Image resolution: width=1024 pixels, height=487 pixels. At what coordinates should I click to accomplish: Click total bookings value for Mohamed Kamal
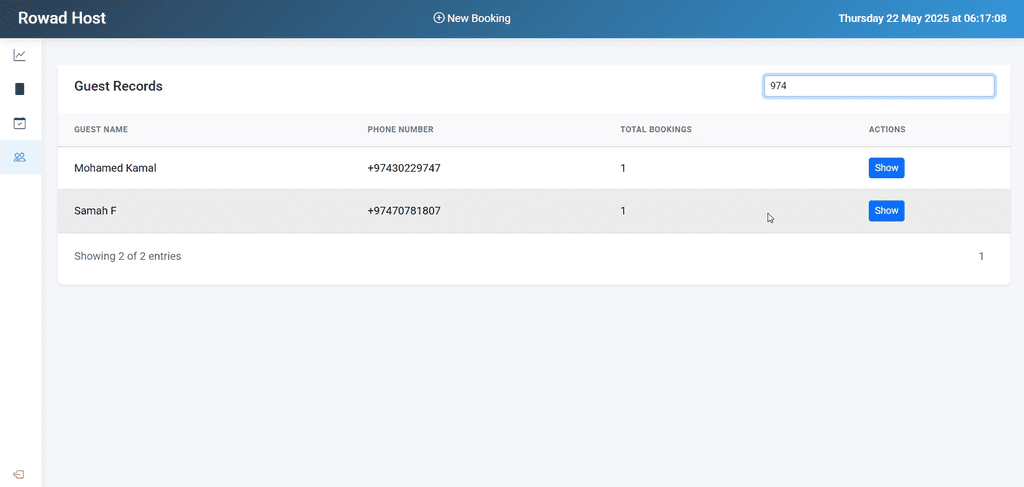click(x=623, y=168)
